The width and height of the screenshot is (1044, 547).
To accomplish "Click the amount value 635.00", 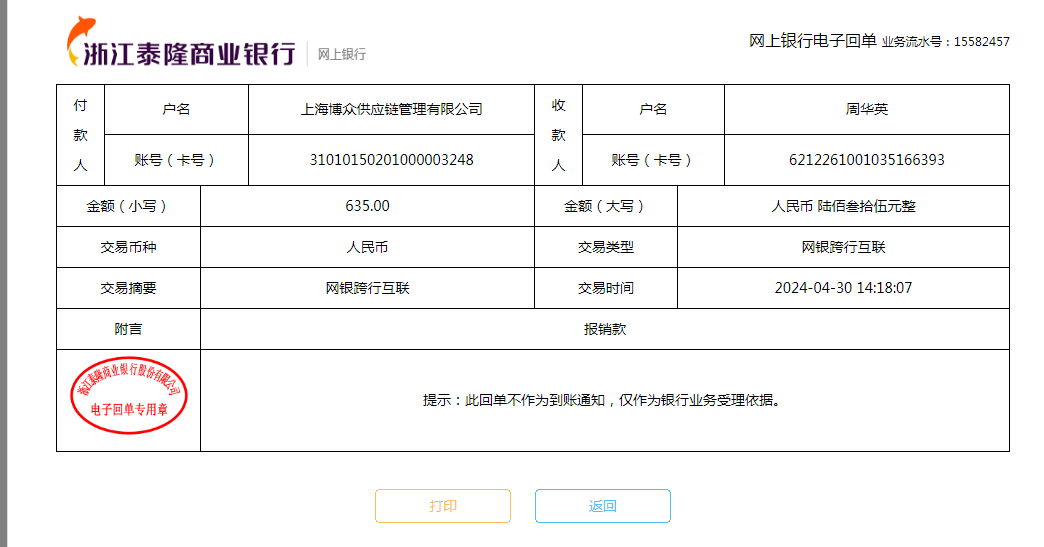I will click(x=367, y=206).
